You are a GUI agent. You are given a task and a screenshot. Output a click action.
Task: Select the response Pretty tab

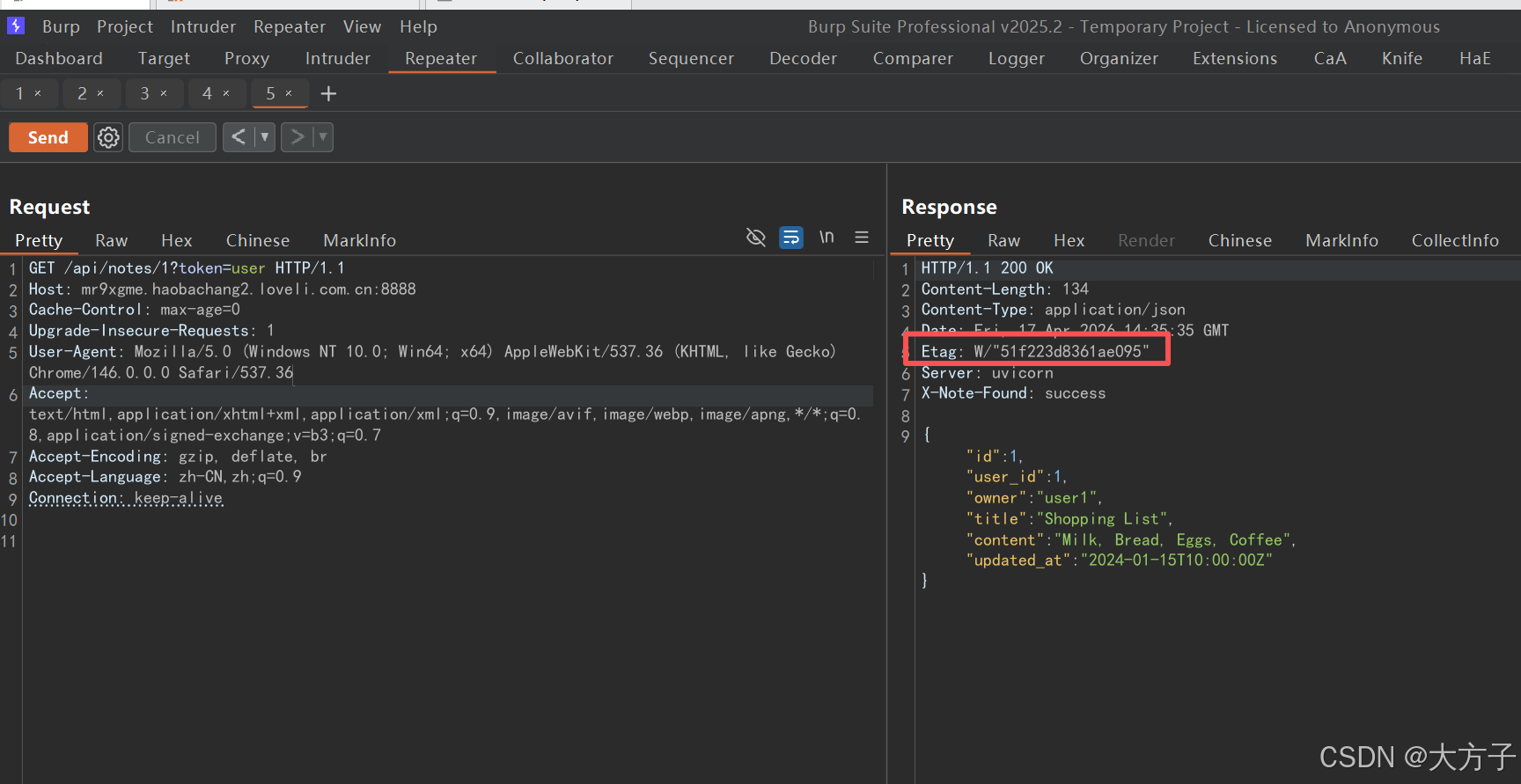point(930,240)
